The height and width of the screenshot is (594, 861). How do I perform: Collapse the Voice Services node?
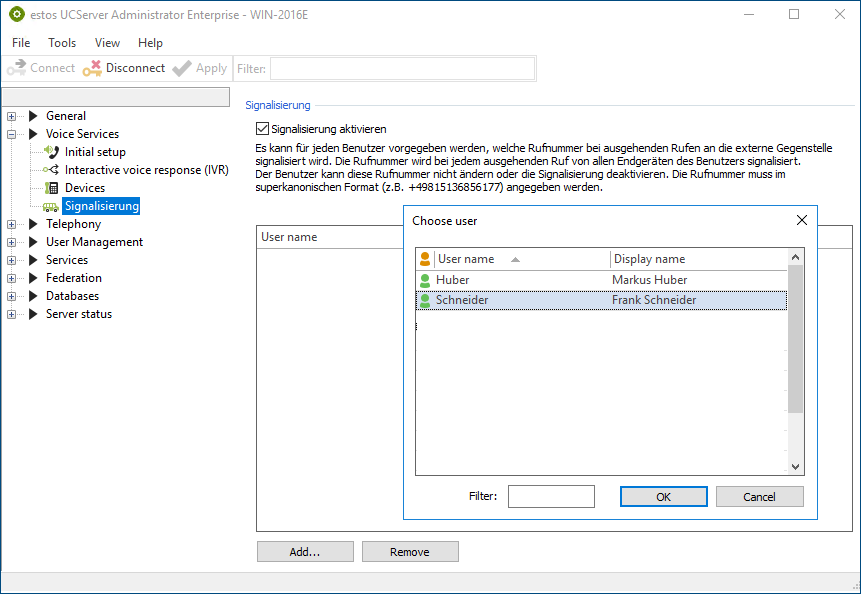click(x=12, y=134)
